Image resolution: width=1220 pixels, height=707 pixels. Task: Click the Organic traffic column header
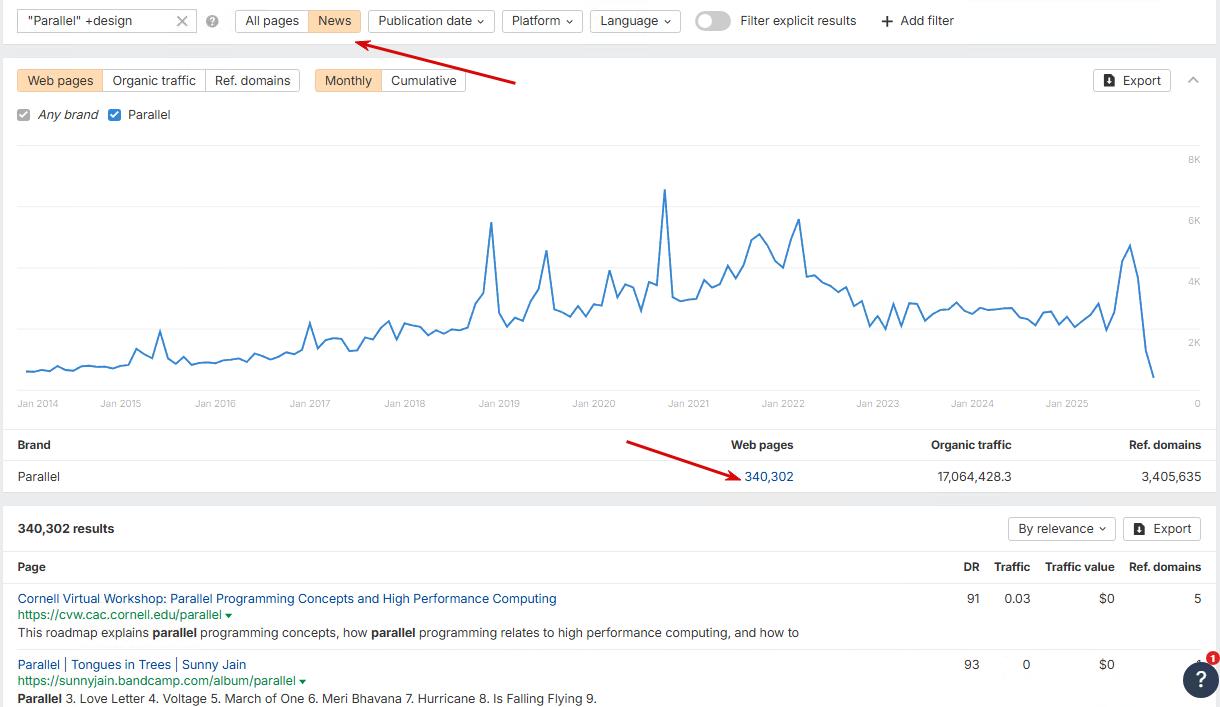pos(971,445)
